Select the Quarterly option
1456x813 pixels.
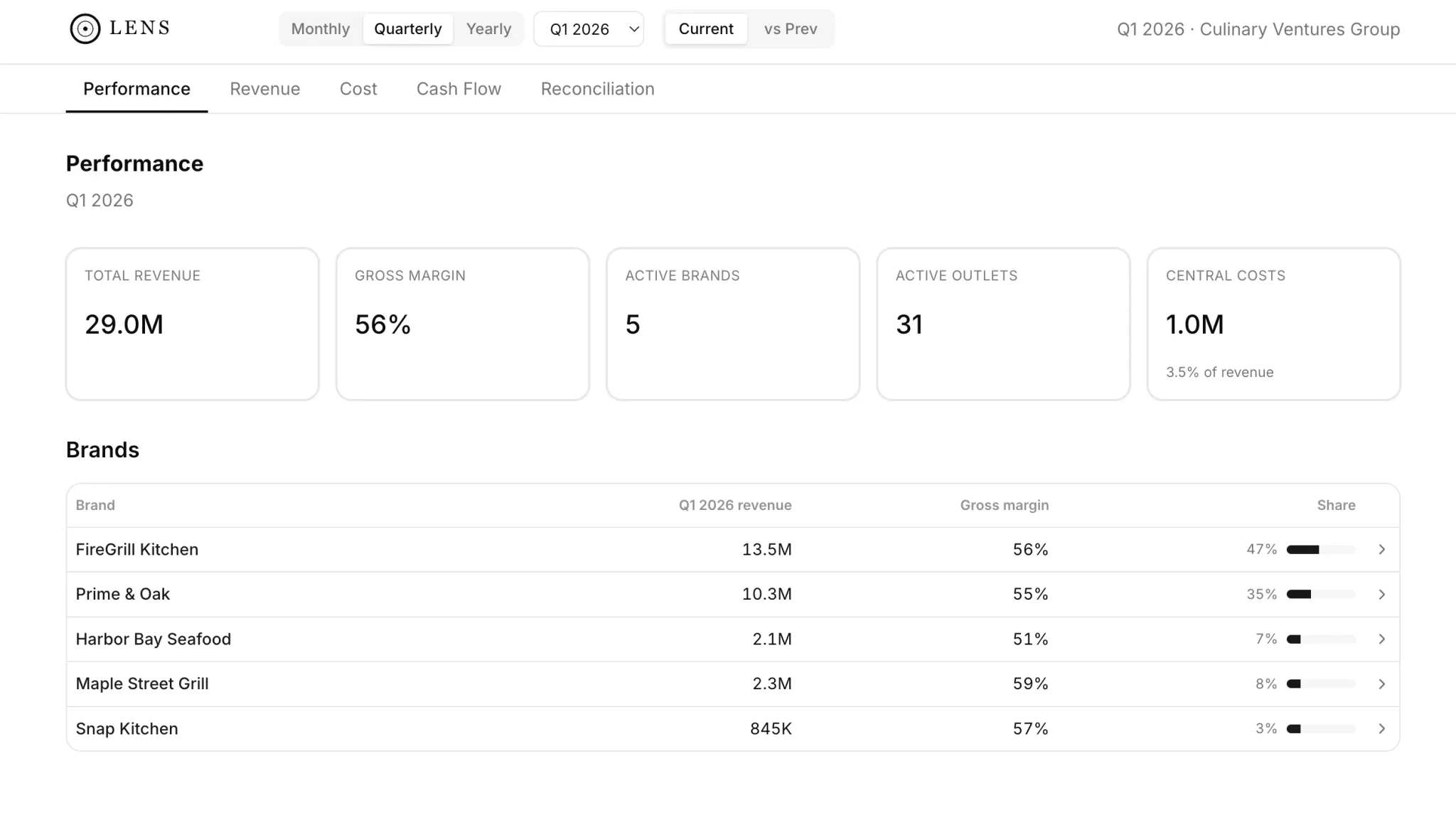point(408,29)
